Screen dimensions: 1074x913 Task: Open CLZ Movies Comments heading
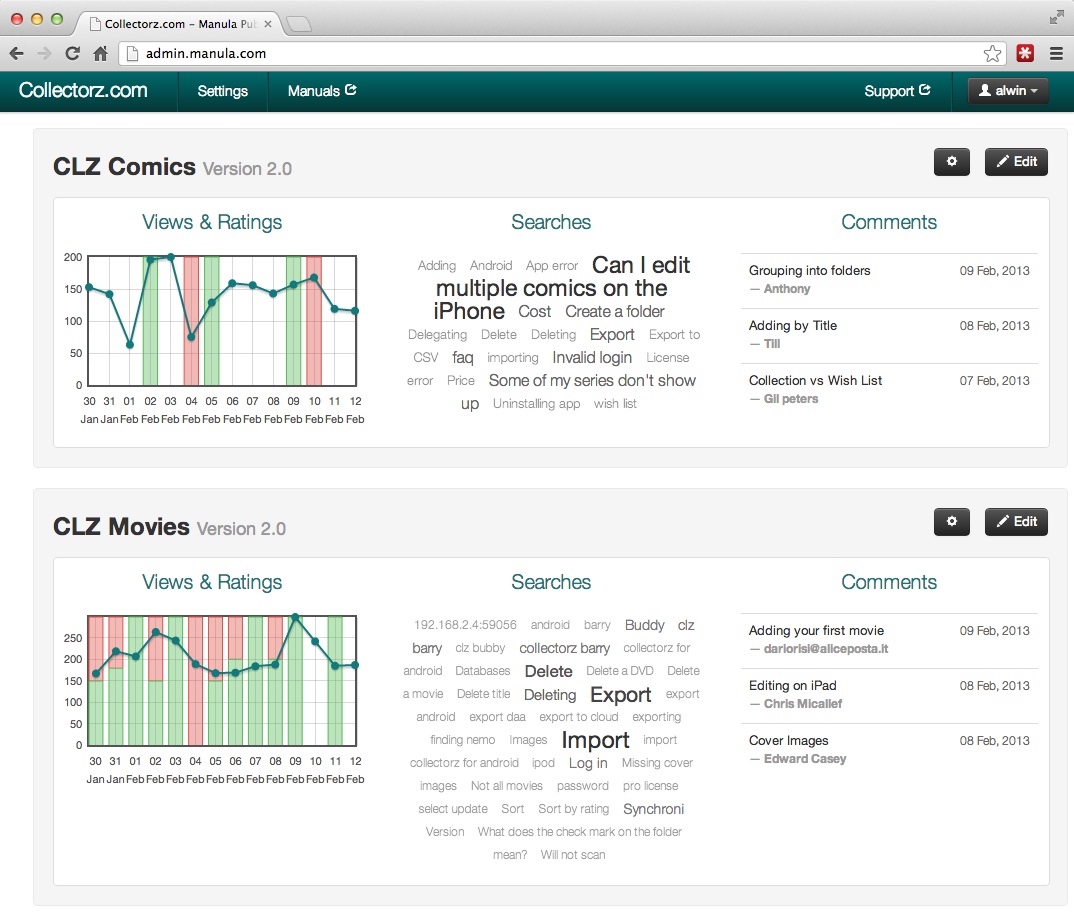[888, 582]
